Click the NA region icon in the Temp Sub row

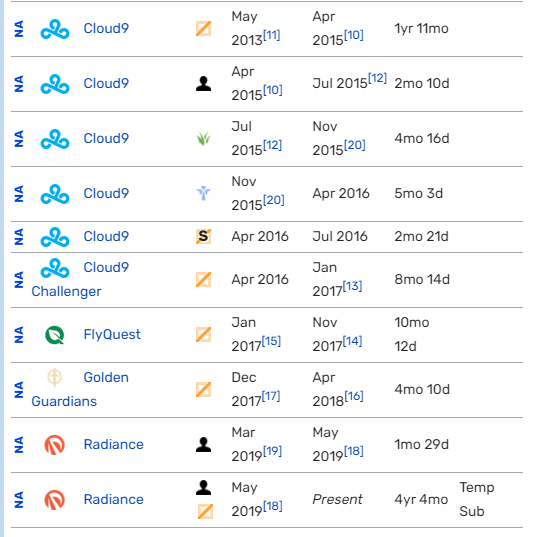(x=19, y=500)
